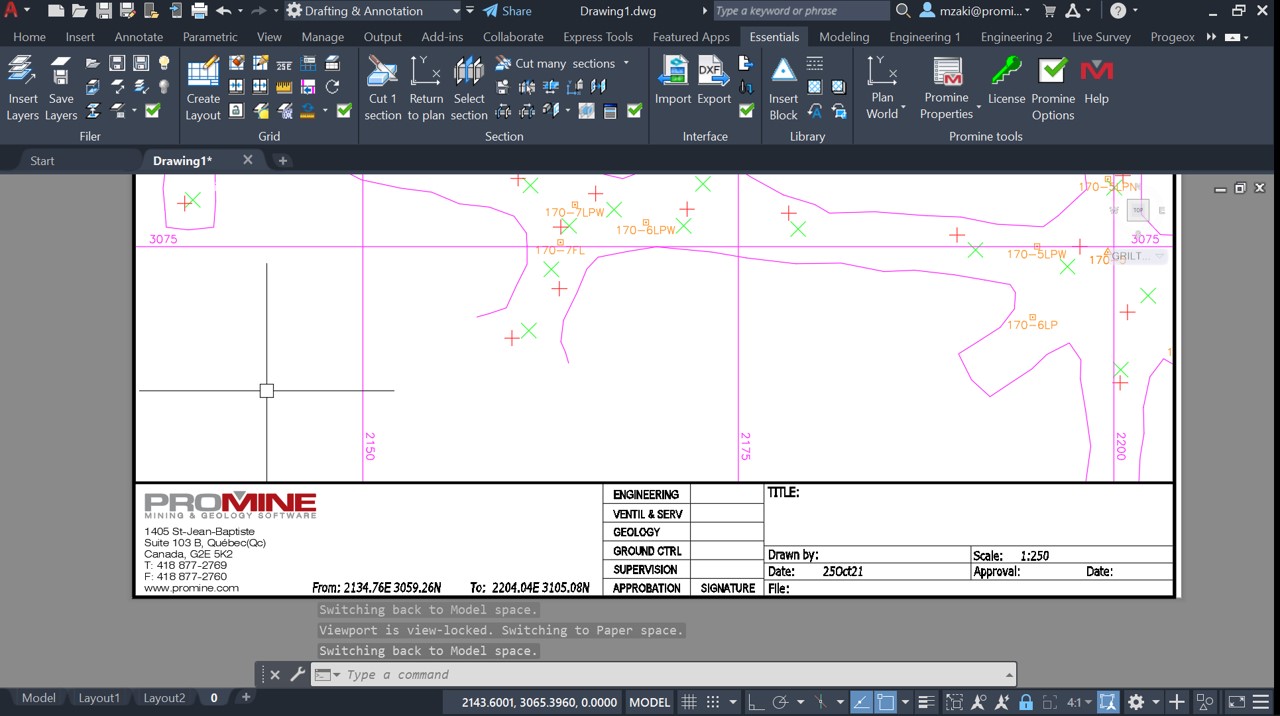Add a new drawing tab with plus button
This screenshot has width=1280, height=716.
(x=283, y=160)
